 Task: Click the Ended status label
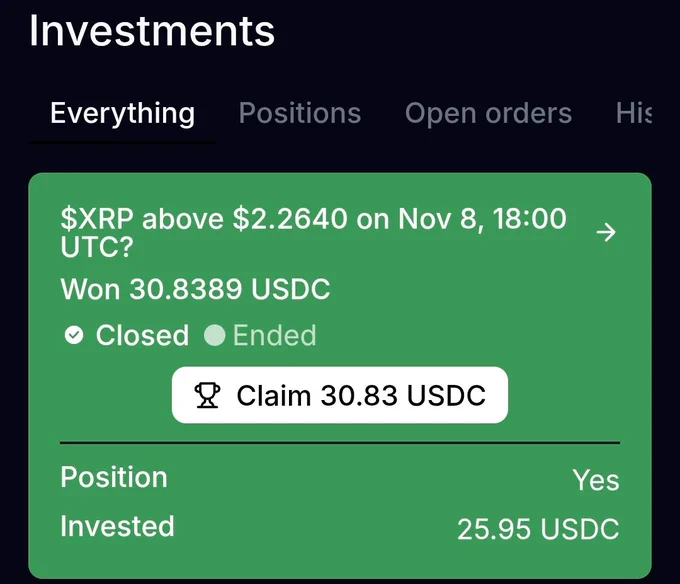[x=274, y=335]
